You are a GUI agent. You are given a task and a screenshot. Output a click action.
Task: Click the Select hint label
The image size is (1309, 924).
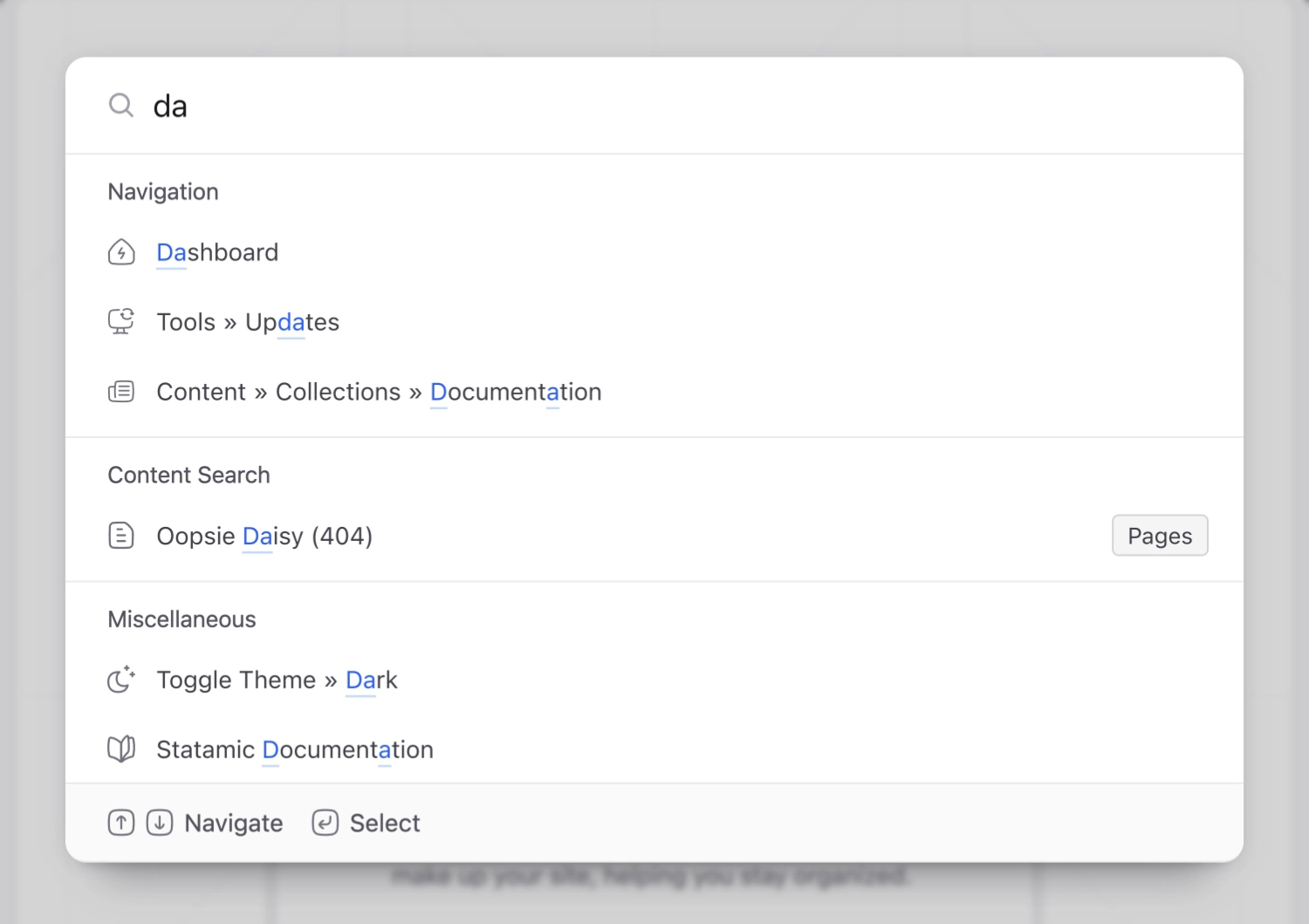(385, 824)
